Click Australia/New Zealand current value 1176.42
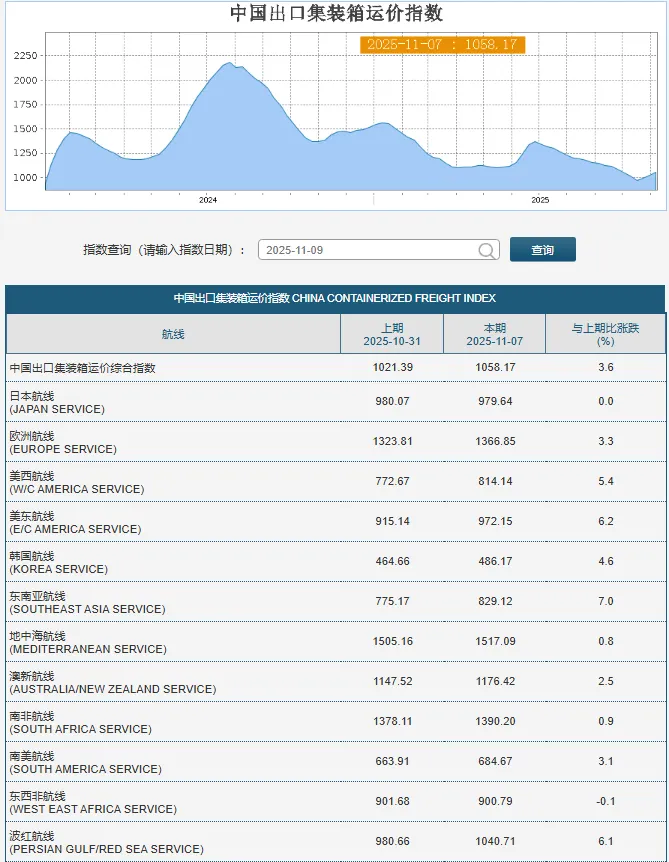Viewport: 669px width, 862px height. coord(495,681)
